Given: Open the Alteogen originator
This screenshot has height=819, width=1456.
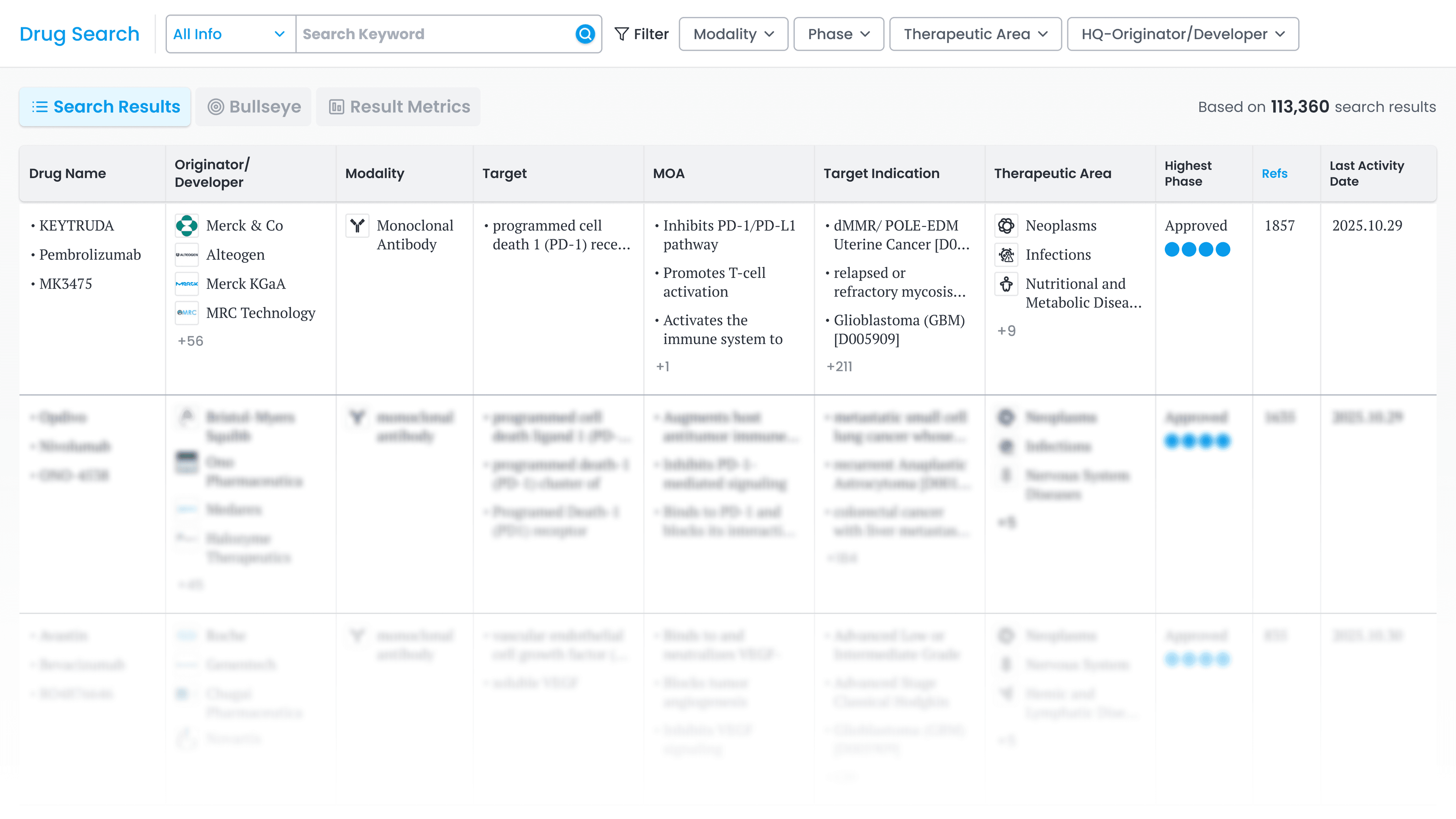Looking at the screenshot, I should [235, 255].
